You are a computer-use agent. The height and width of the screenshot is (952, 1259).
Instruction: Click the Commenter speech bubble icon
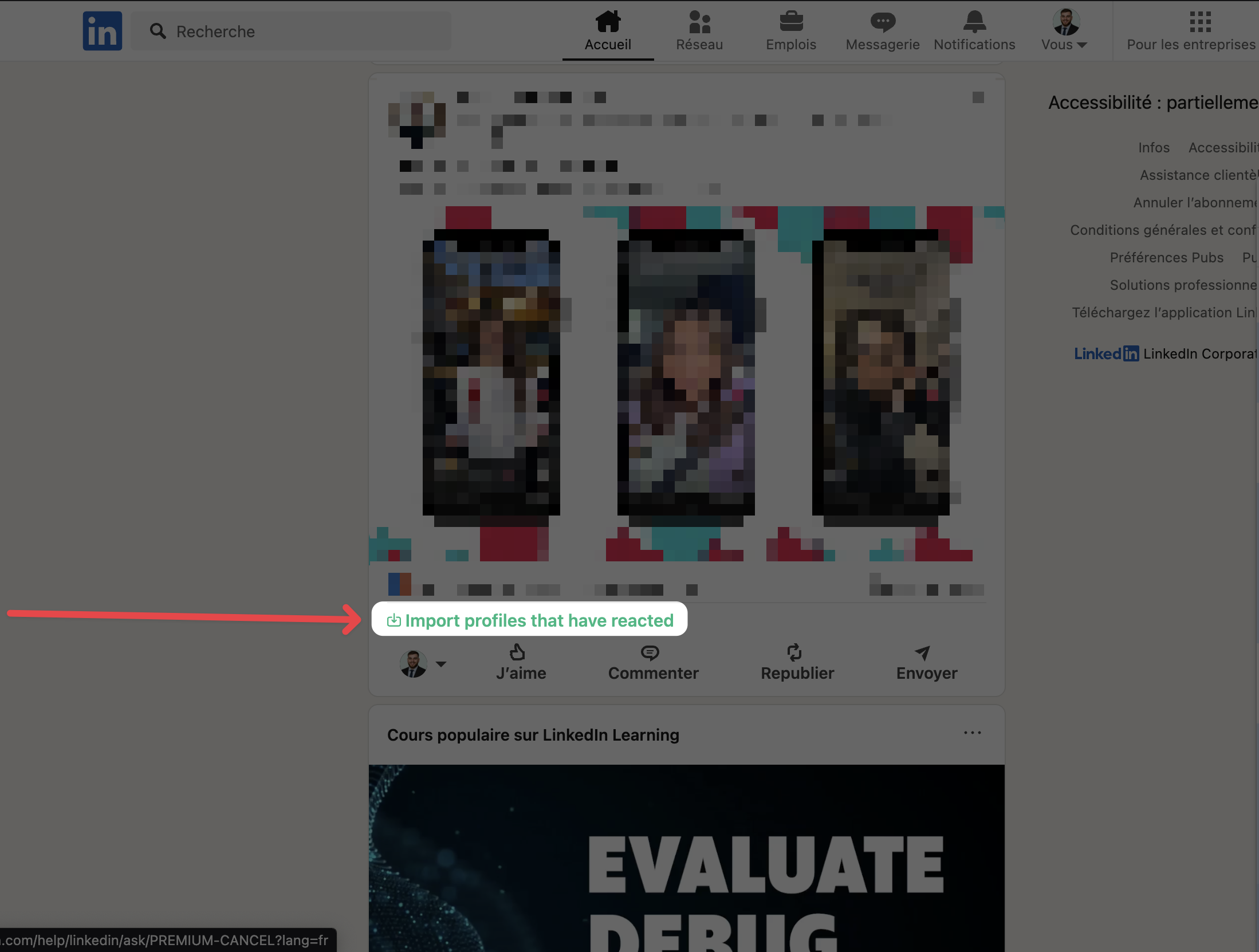pos(650,652)
